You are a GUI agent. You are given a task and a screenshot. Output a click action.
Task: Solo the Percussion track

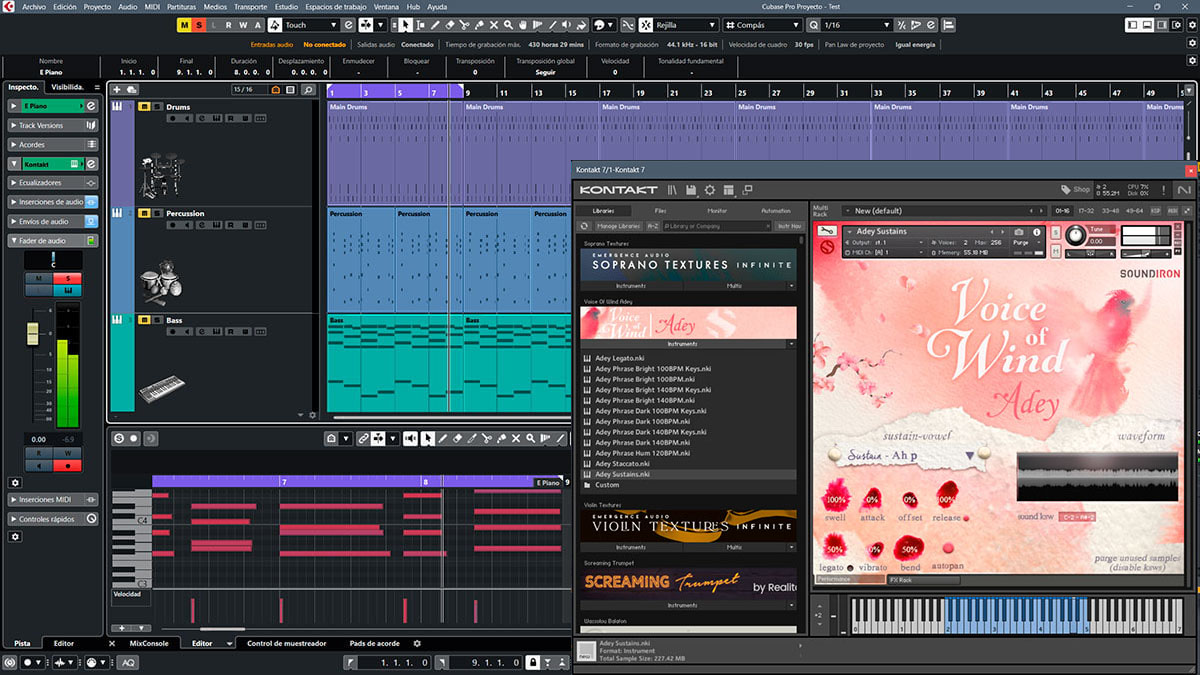159,213
